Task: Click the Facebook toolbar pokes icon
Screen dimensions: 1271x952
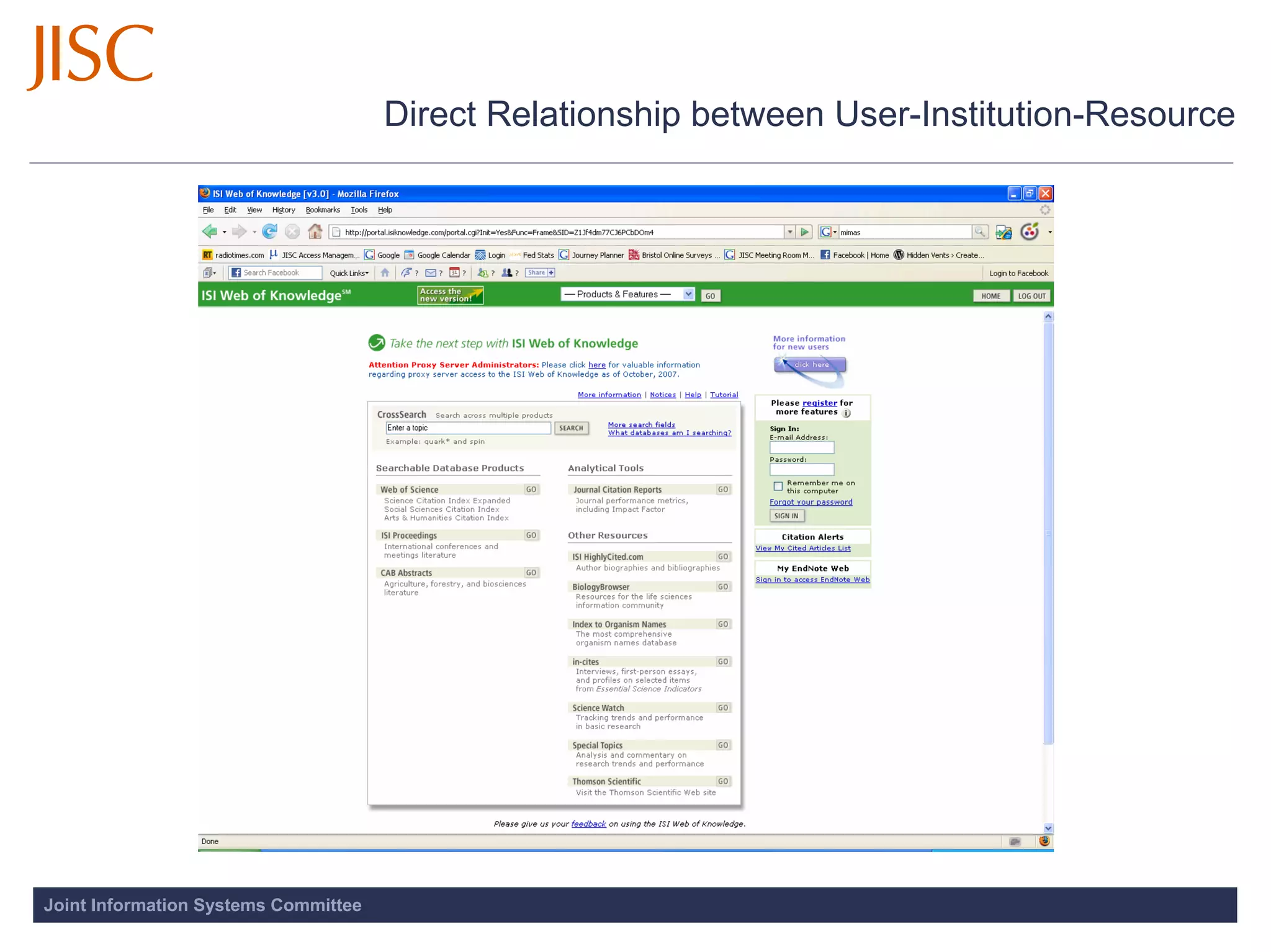Action: (x=406, y=272)
